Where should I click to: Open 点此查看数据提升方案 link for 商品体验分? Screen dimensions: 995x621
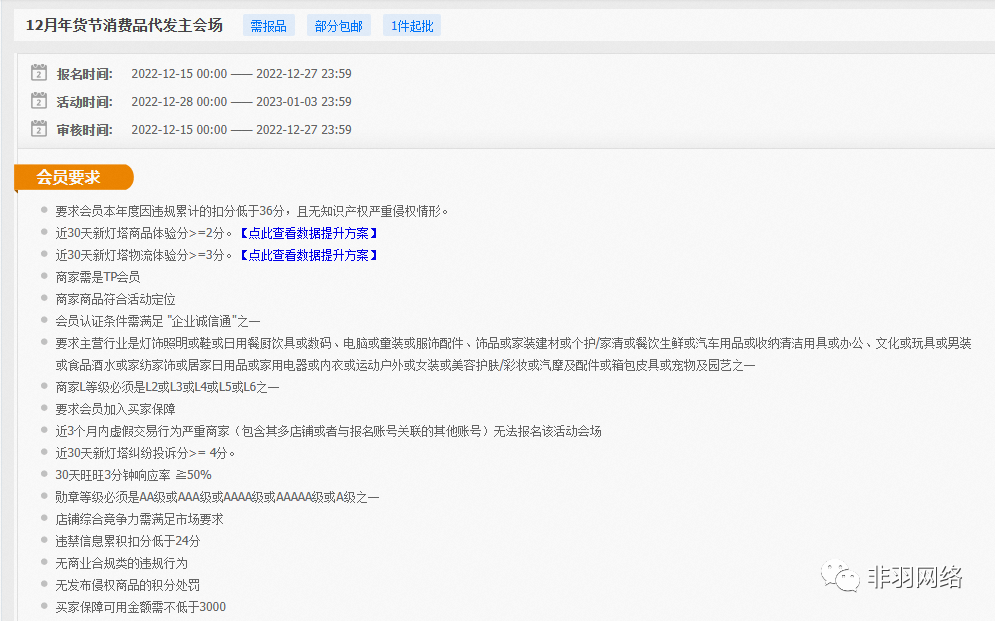[x=308, y=233]
